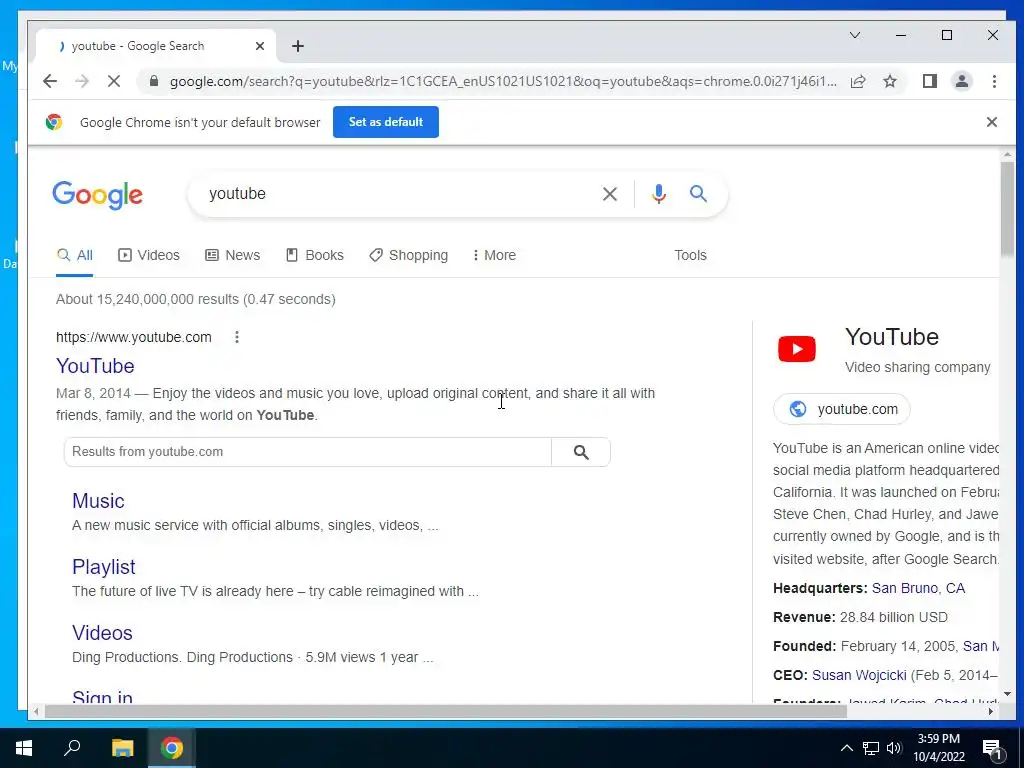Viewport: 1024px width, 768px height.
Task: Stop loading the page with the X button
Action: pyautogui.click(x=114, y=81)
